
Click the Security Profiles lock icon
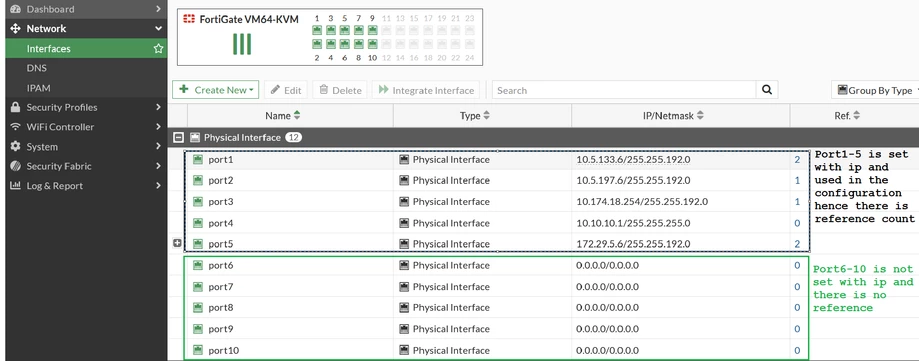coord(16,107)
